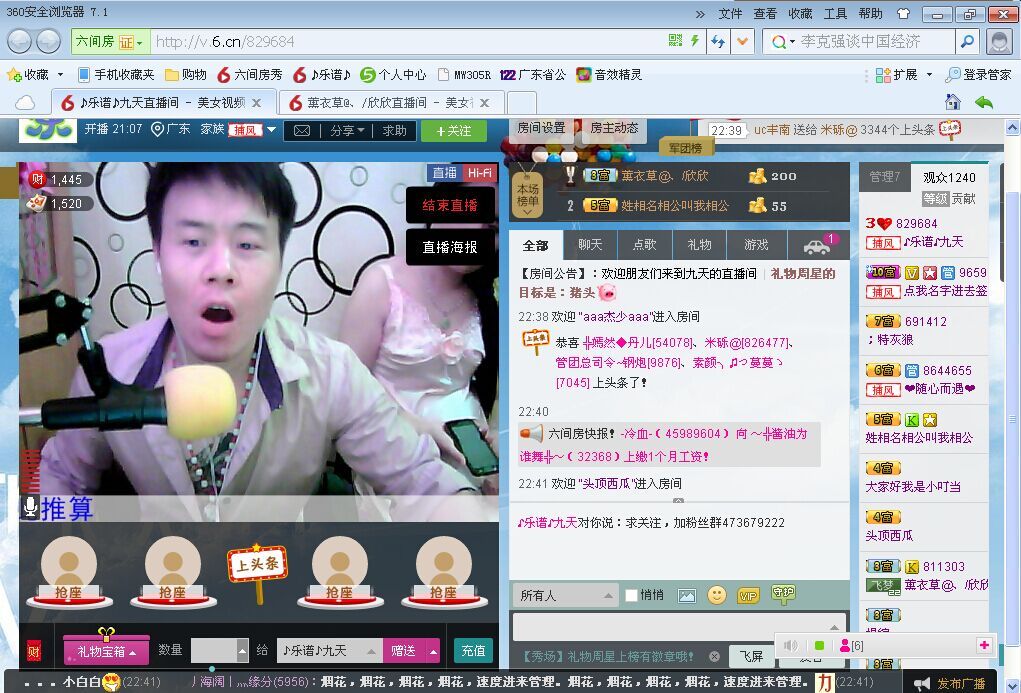Click the 结束直播 end broadcast button

click(449, 205)
